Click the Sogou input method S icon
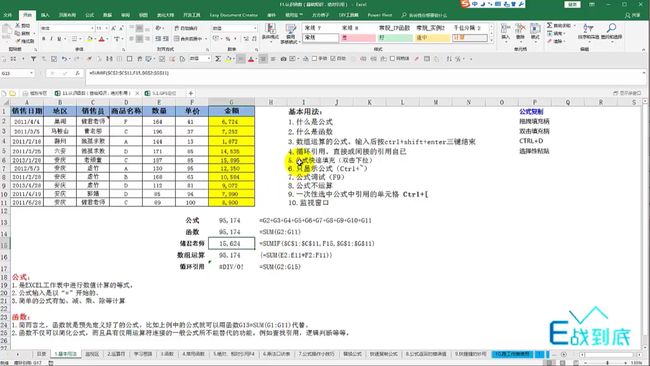Viewport: 650px width, 366px height. [x=466, y=4]
